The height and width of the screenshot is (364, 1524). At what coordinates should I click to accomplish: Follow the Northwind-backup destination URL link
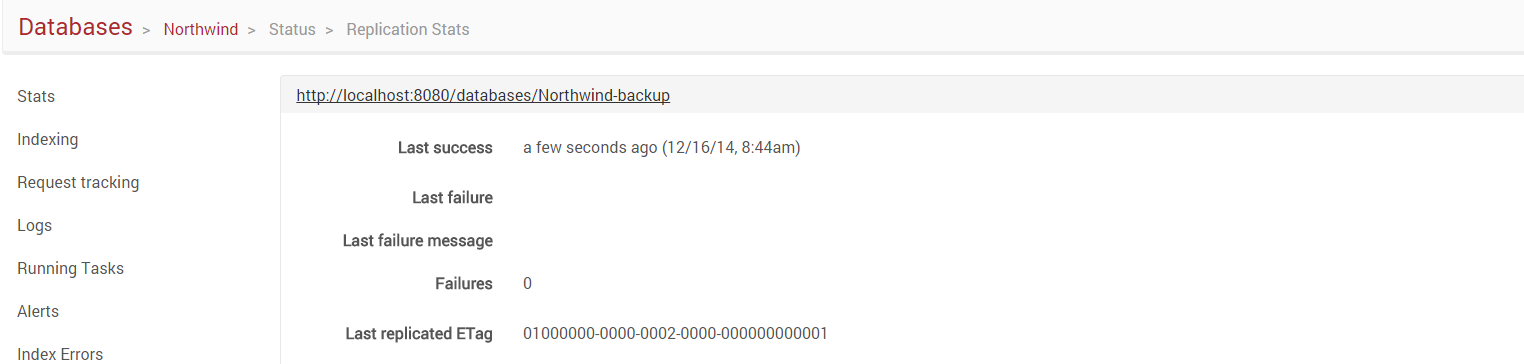[483, 96]
